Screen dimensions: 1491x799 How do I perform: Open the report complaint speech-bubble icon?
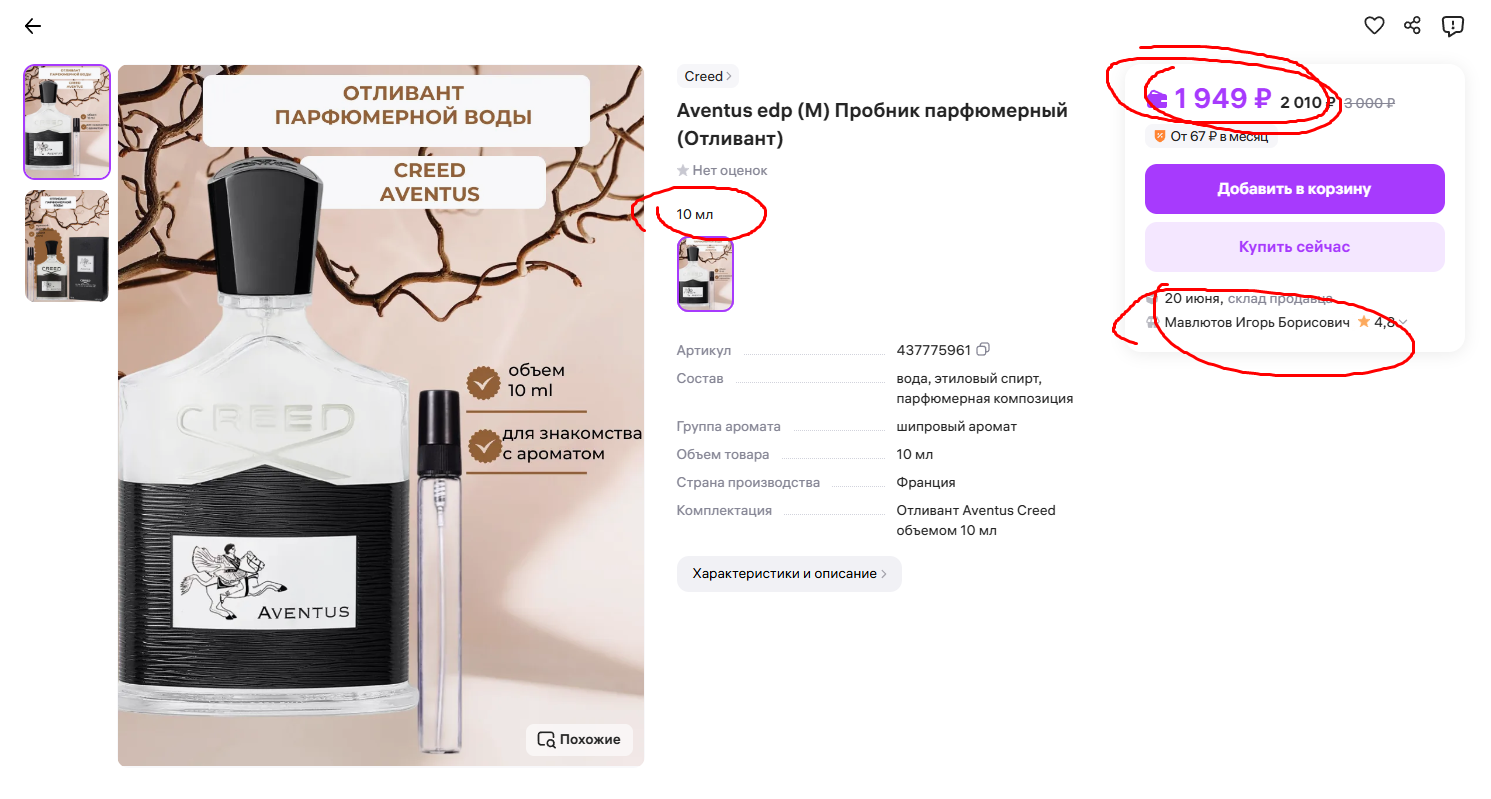1453,26
